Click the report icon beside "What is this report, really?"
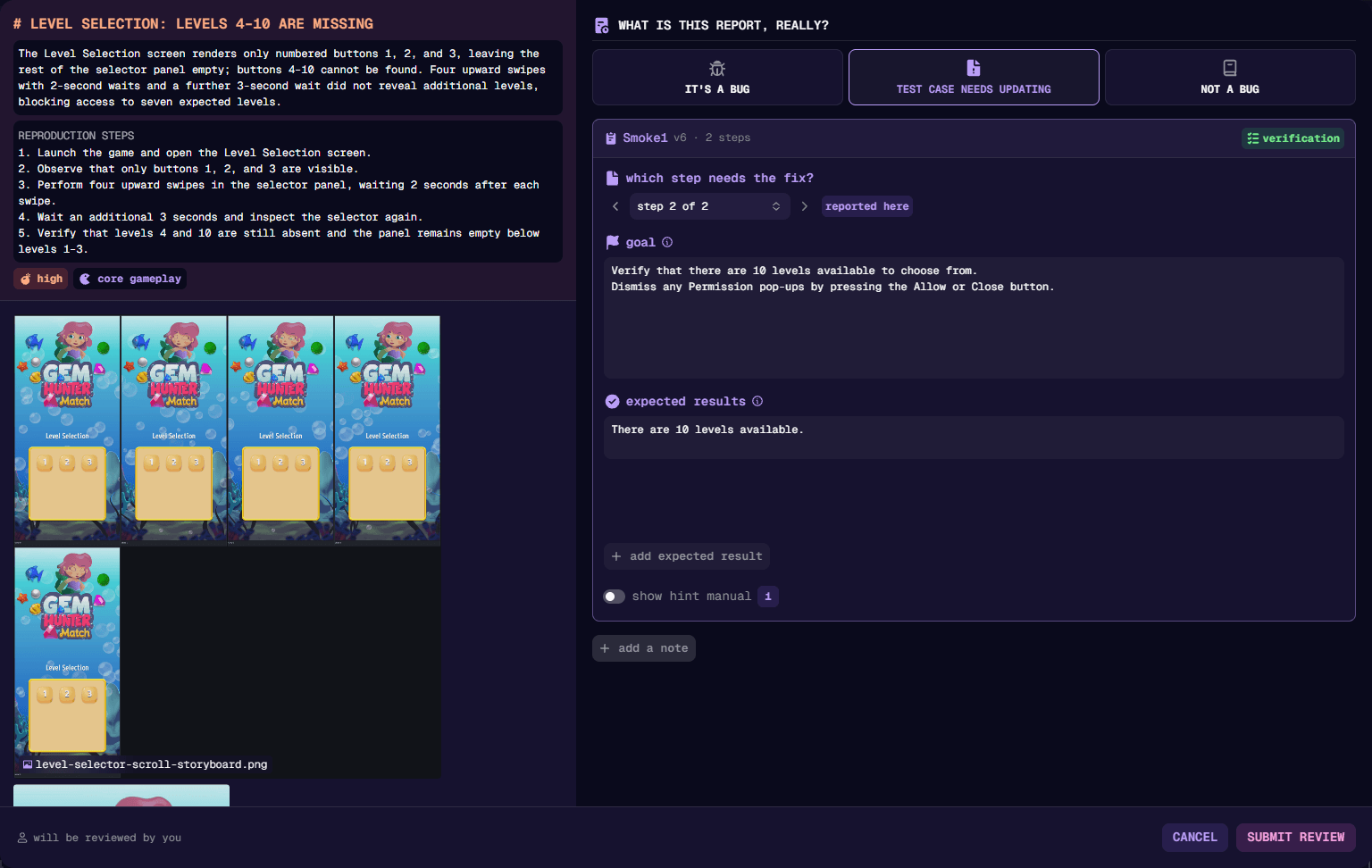Image resolution: width=1372 pixels, height=868 pixels. pyautogui.click(x=602, y=25)
